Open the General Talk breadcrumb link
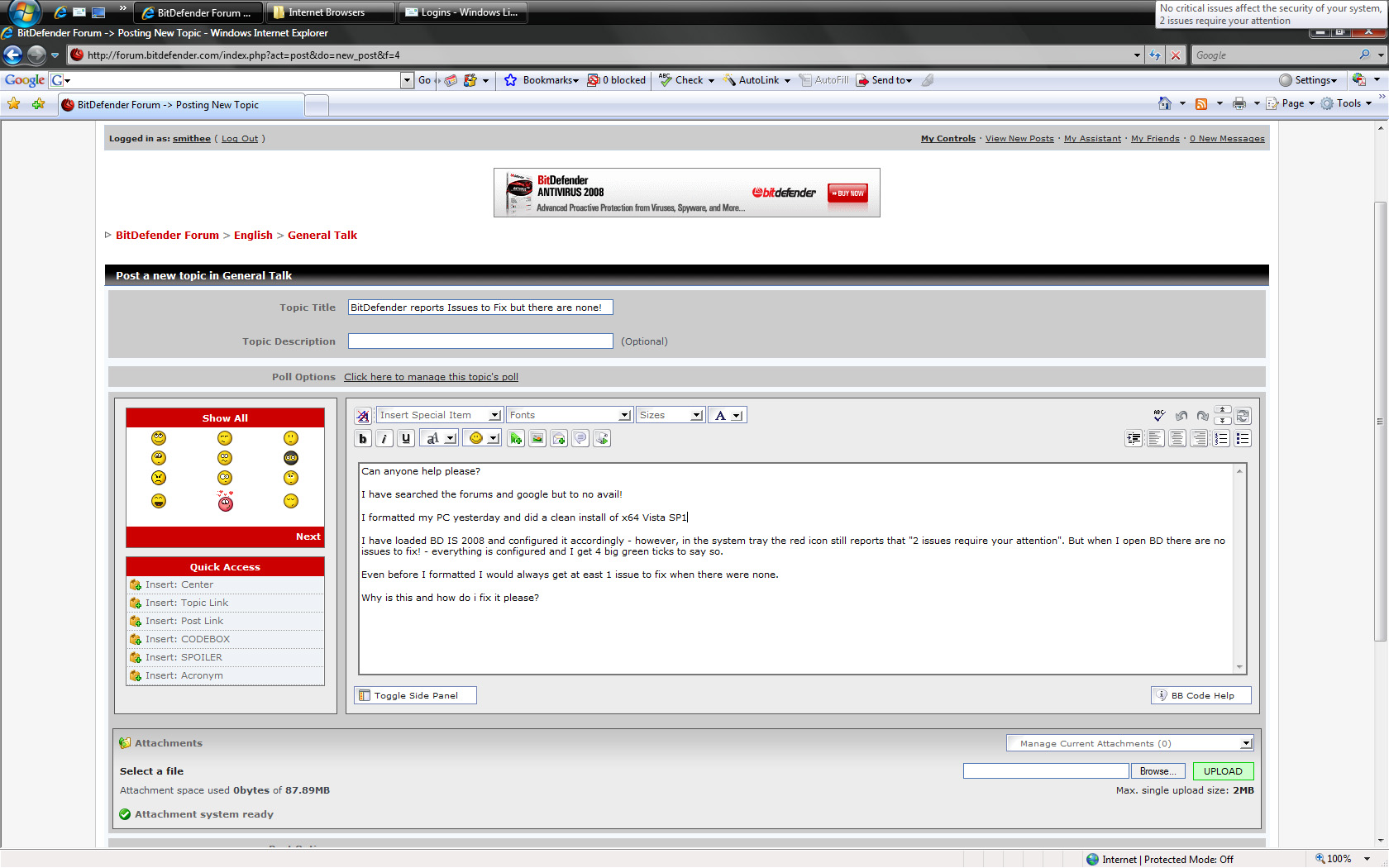This screenshot has width=1389, height=868. pyautogui.click(x=322, y=236)
